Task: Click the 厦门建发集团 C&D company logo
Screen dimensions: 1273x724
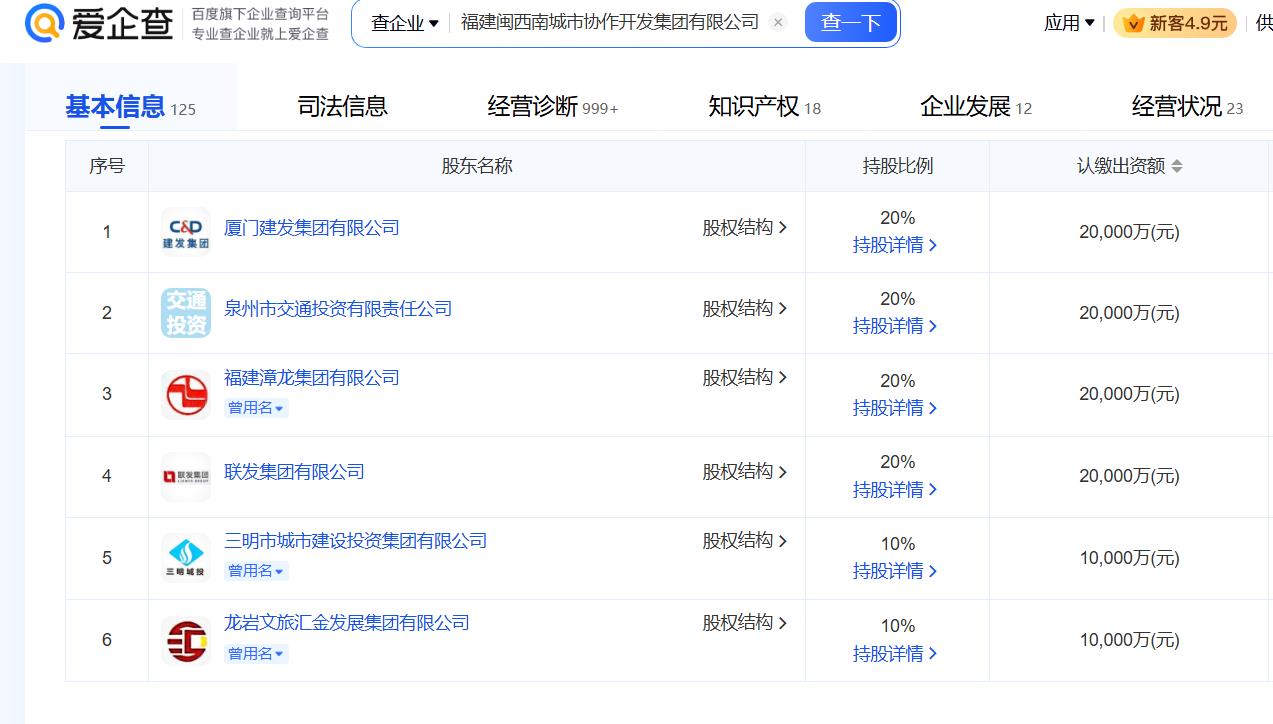Action: pos(186,232)
